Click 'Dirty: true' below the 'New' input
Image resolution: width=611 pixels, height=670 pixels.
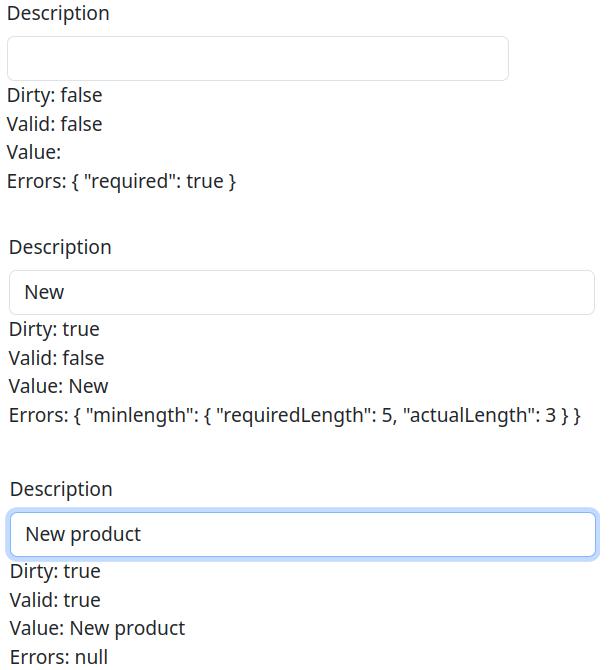54,329
